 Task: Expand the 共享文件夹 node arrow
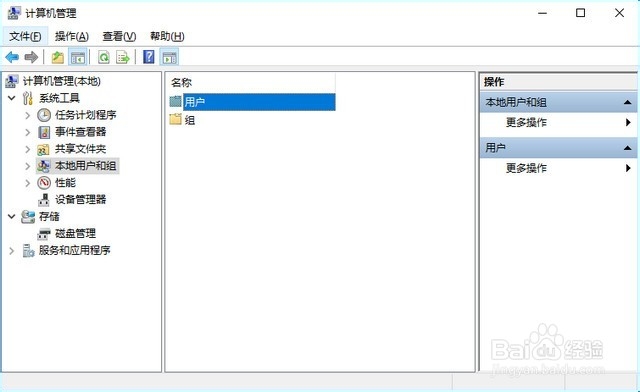27,149
